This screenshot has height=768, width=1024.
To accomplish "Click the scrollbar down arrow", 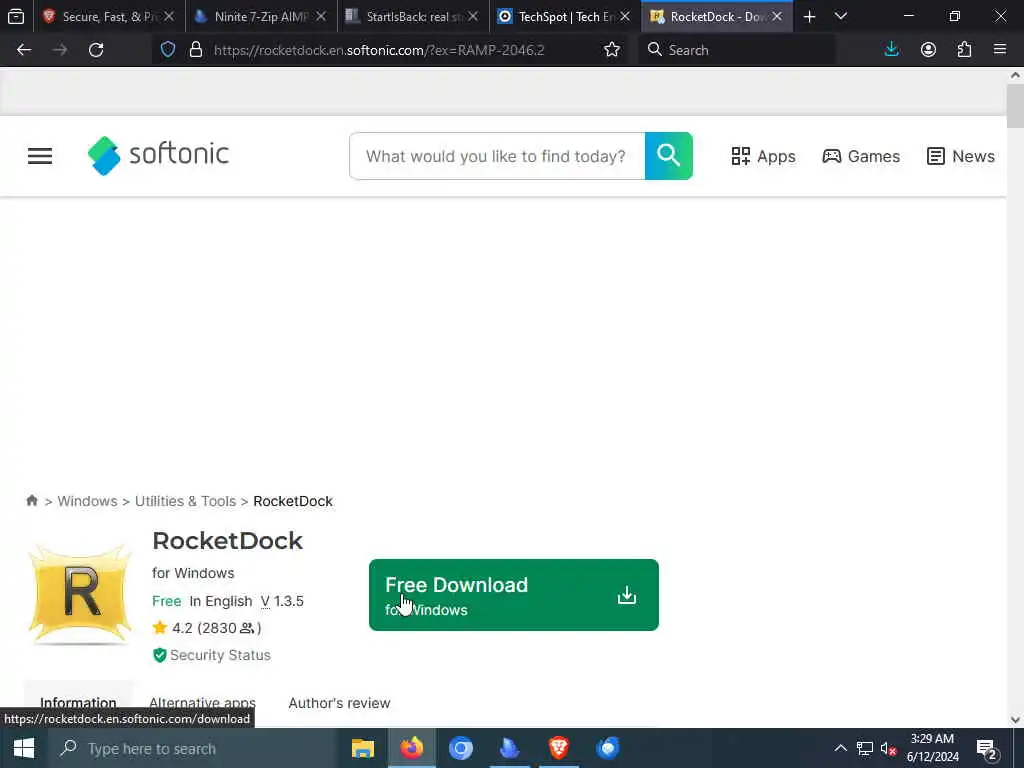I will click(x=1015, y=720).
